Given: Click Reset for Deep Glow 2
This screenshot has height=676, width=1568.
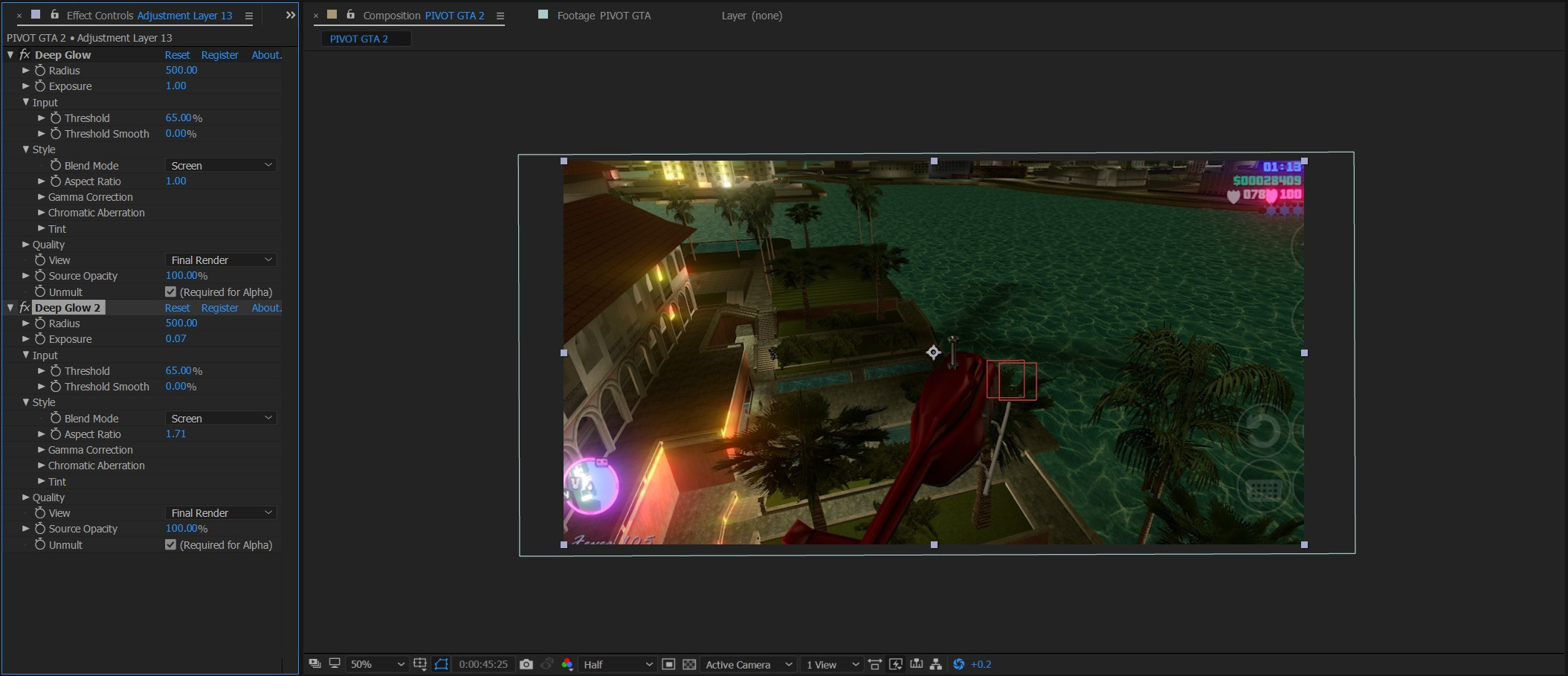Looking at the screenshot, I should 177,308.
